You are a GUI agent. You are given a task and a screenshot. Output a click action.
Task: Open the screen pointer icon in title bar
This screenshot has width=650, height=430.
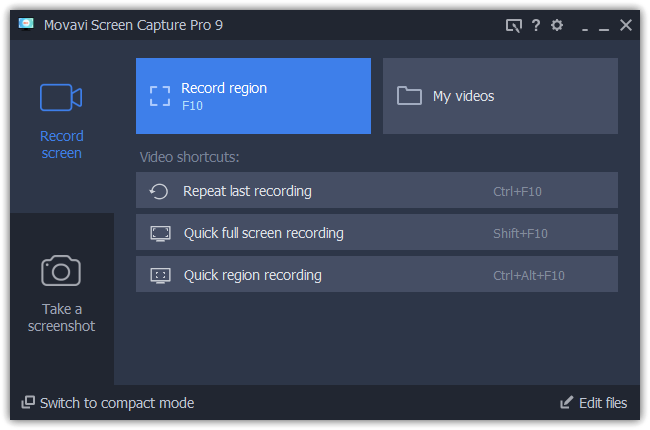pyautogui.click(x=513, y=25)
